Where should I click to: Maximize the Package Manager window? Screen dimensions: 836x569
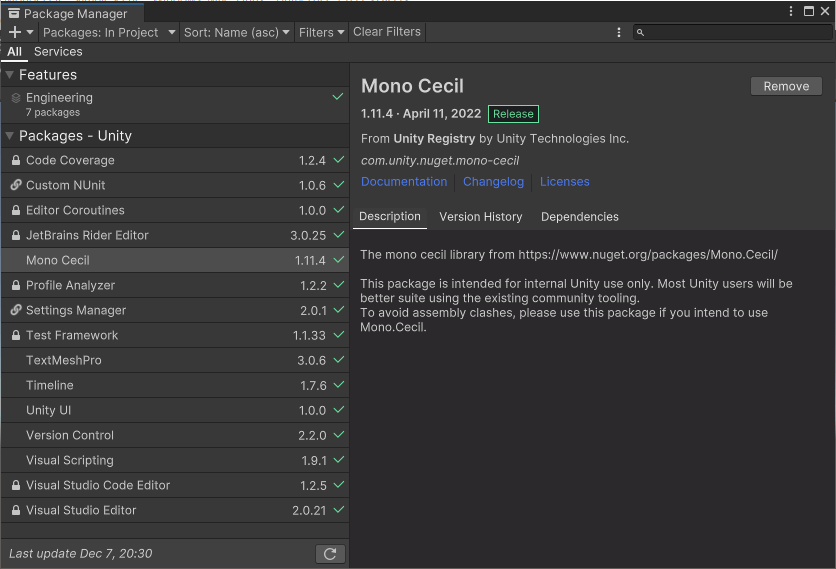809,11
